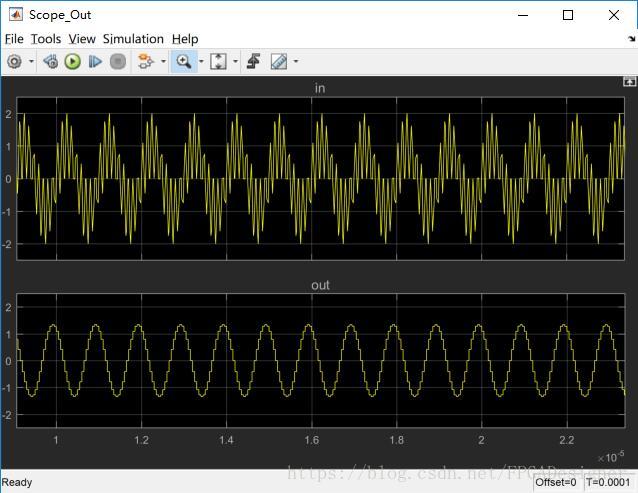Click the Step Back button
The height and width of the screenshot is (493, 638).
pos(50,61)
